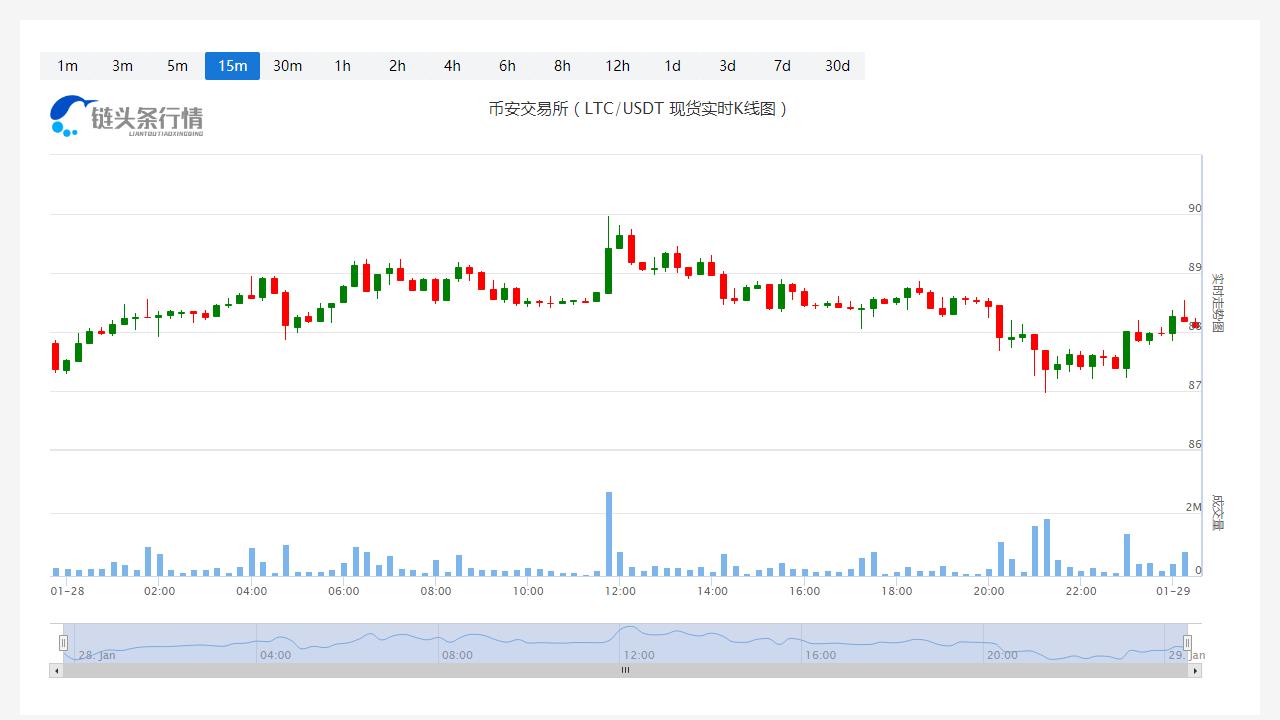This screenshot has width=1280, height=720.
Task: Select the 3m interval tab
Action: coord(122,66)
